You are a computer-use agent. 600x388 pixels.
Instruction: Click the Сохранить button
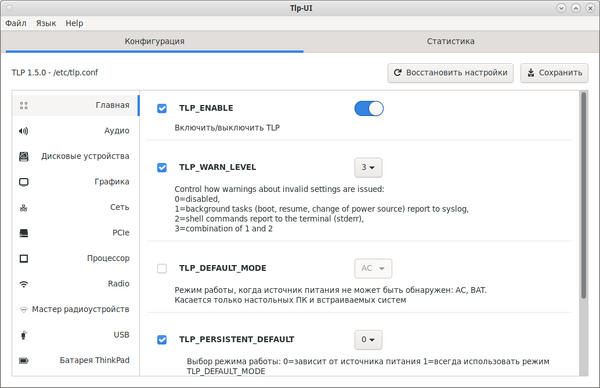click(554, 73)
